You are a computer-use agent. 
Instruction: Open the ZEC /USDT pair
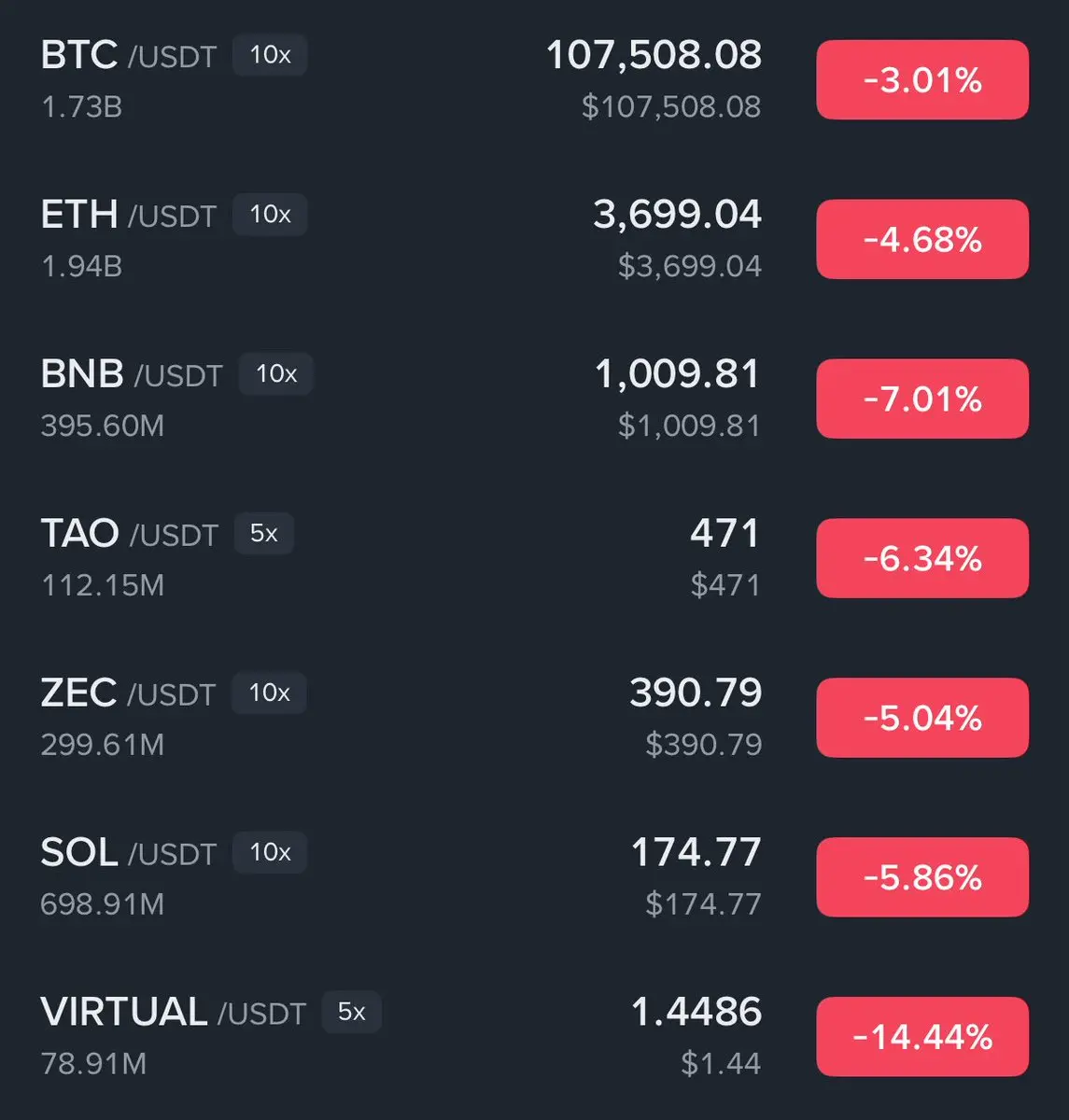coord(534,718)
